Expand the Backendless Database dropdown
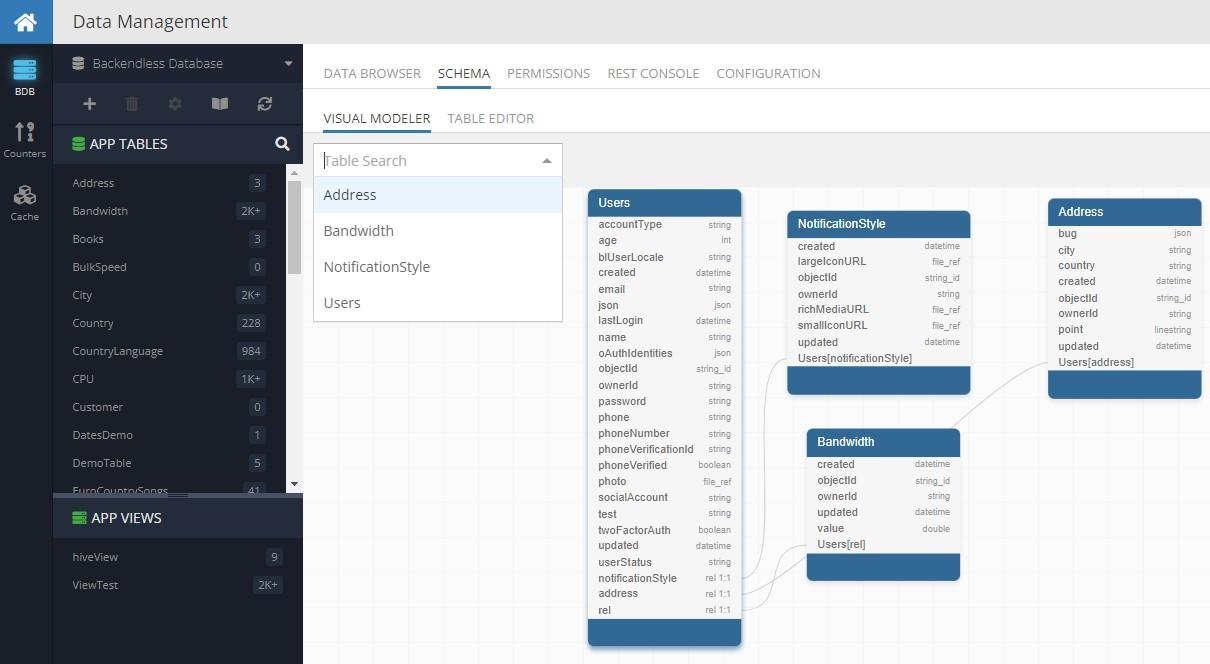This screenshot has width=1210, height=664. (288, 64)
